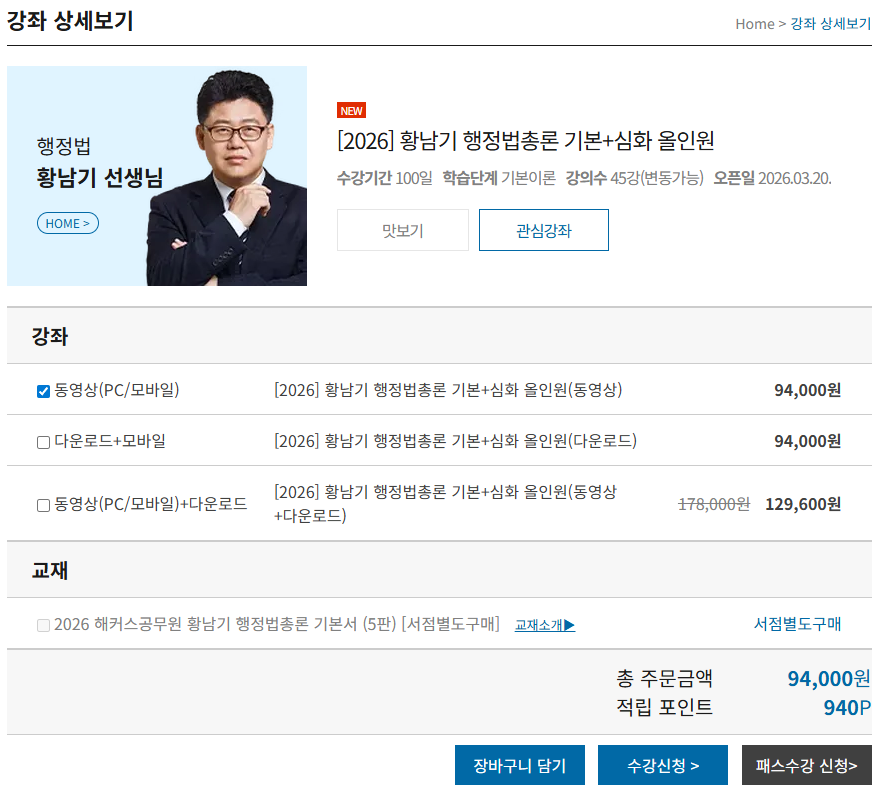This screenshot has width=879, height=792.
Task: Open 패스수강 신청> pass enrollment
Action: 806,765
